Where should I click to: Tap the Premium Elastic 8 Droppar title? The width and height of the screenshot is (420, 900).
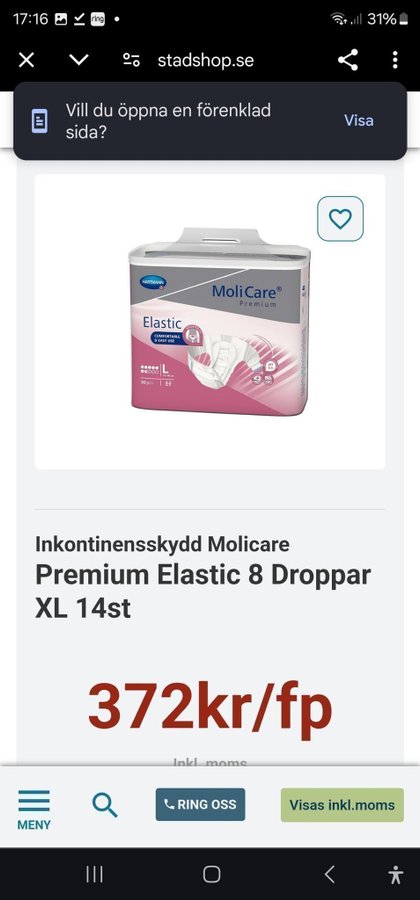203,575
